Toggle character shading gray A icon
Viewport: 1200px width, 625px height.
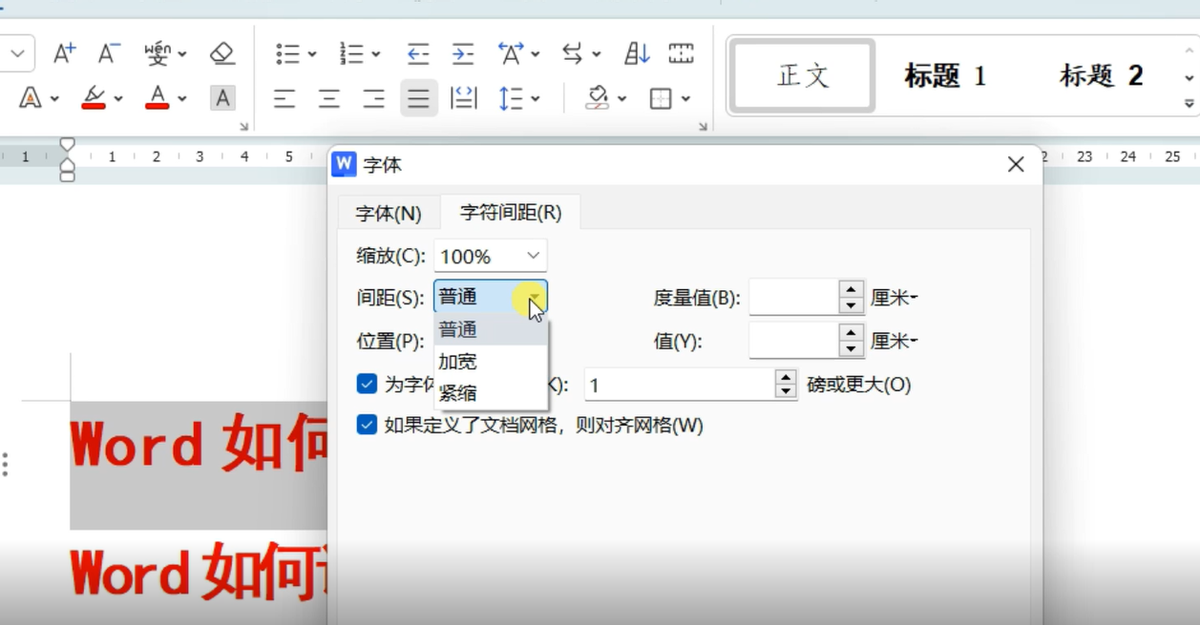(x=222, y=98)
